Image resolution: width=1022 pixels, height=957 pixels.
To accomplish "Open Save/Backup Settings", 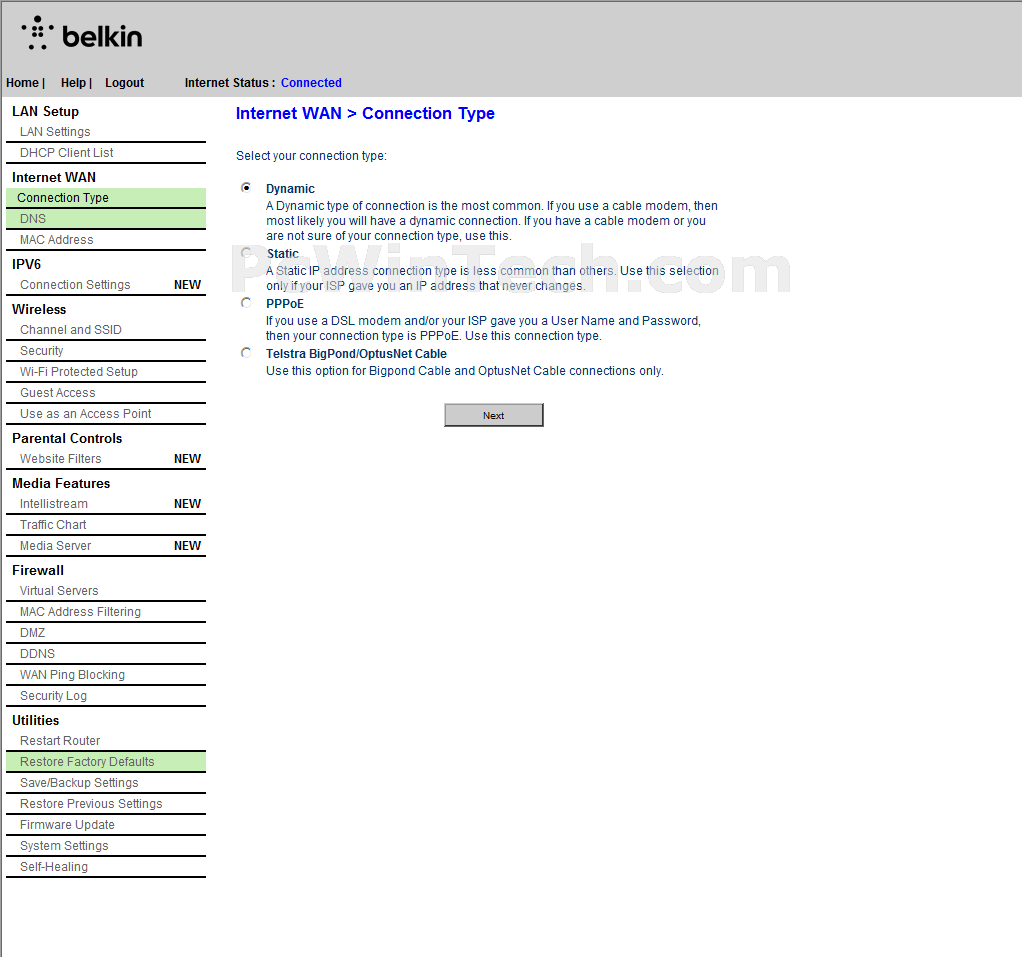I will click(79, 783).
